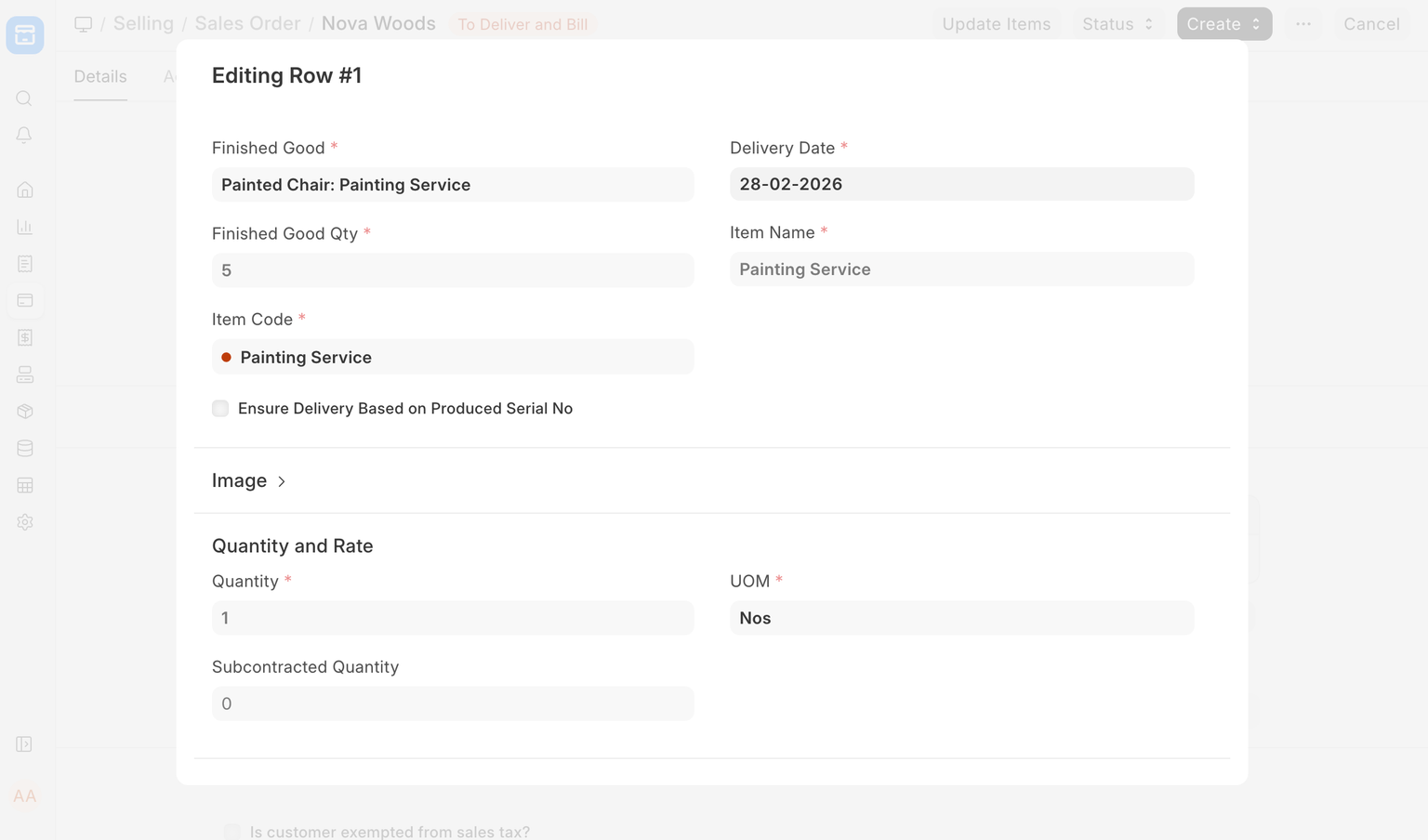Click the Delivery Date field
This screenshot has height=840, width=1428.
coord(961,184)
